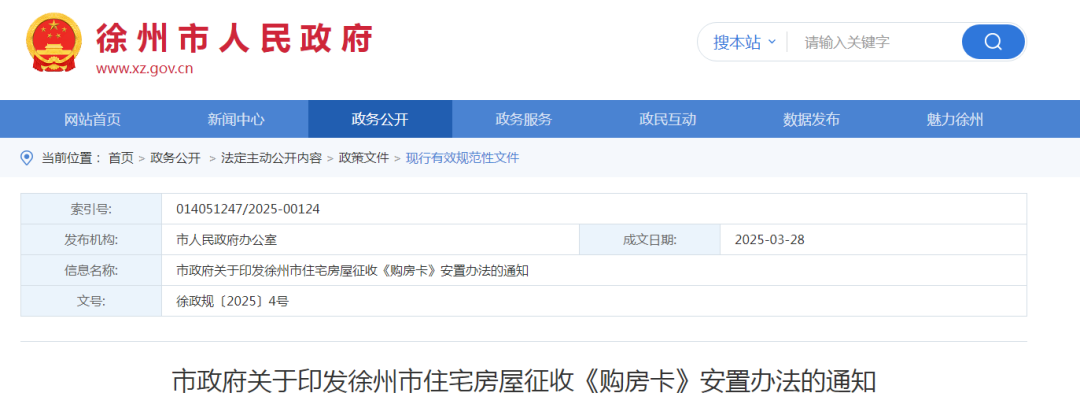The width and height of the screenshot is (1080, 404).
Task: Open the 政民互动 nav tab
Action: (x=667, y=119)
